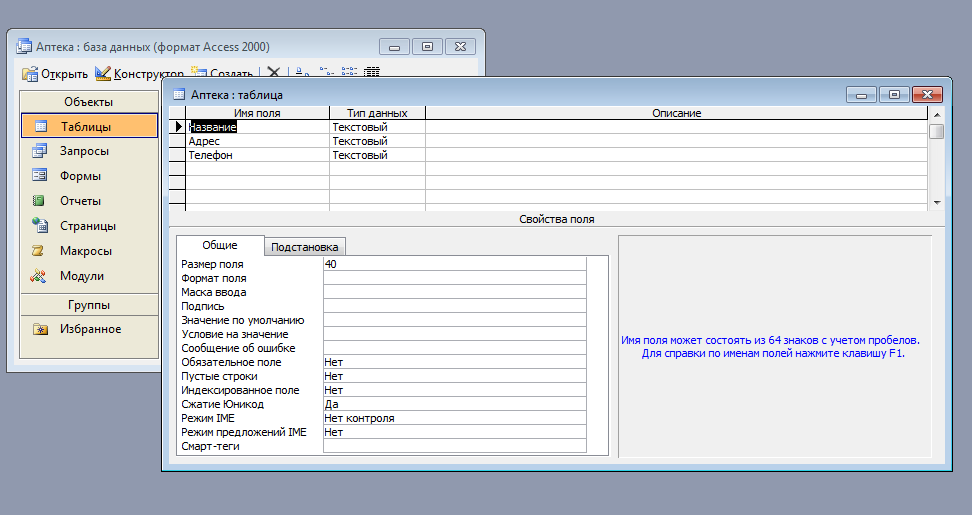Close the Аптека таблица window
Image resolution: width=972 pixels, height=515 pixels.
927,95
